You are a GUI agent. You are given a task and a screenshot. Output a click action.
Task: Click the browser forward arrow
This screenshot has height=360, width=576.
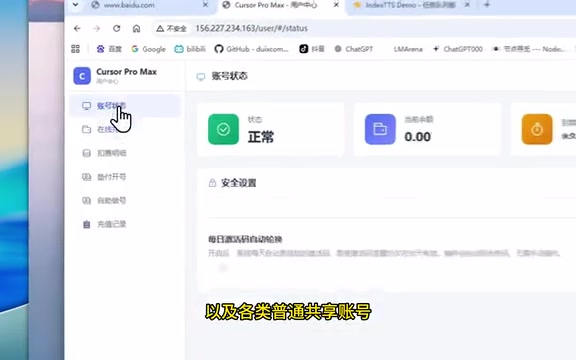(x=97, y=28)
